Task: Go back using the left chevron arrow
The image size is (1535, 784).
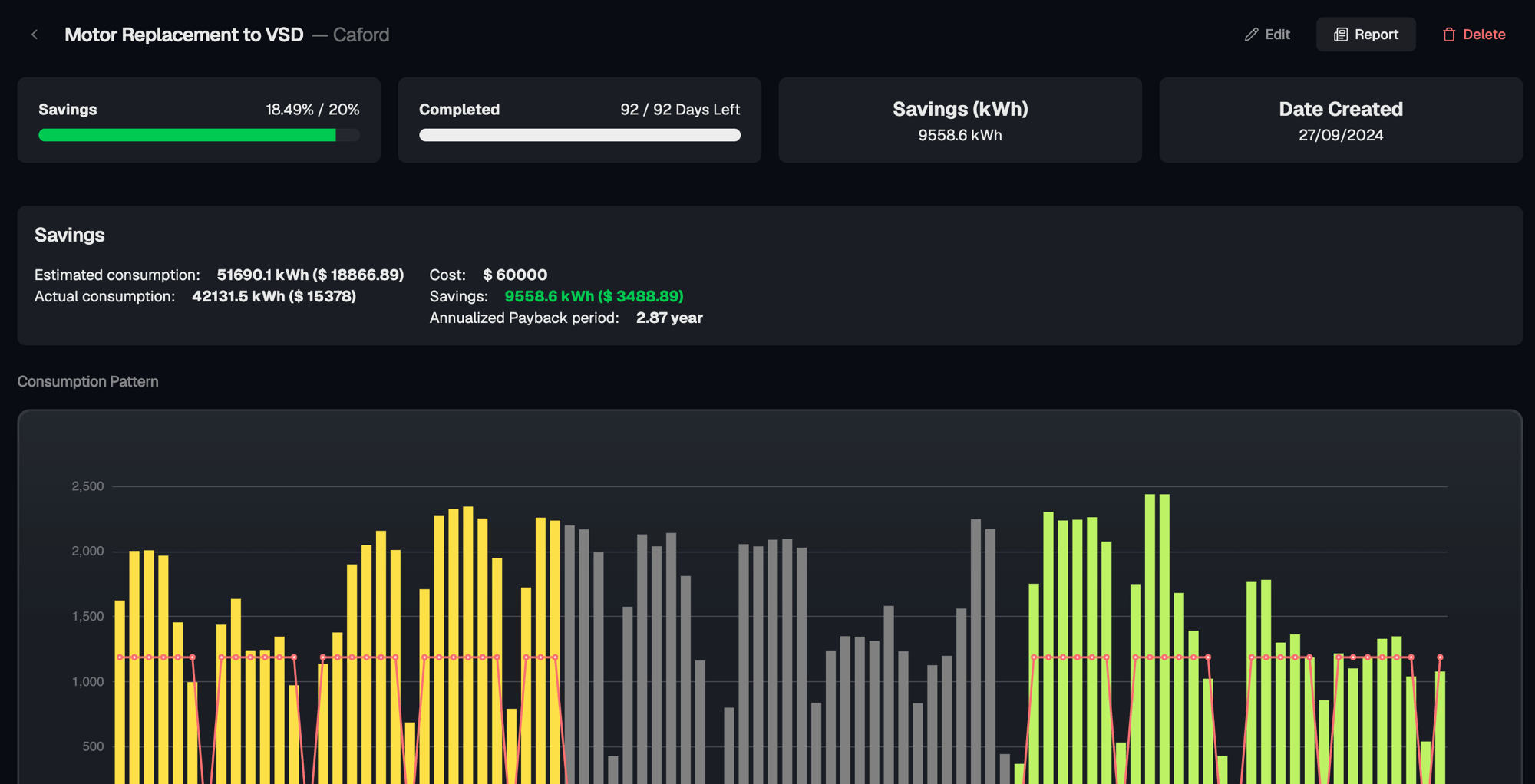Action: point(35,35)
